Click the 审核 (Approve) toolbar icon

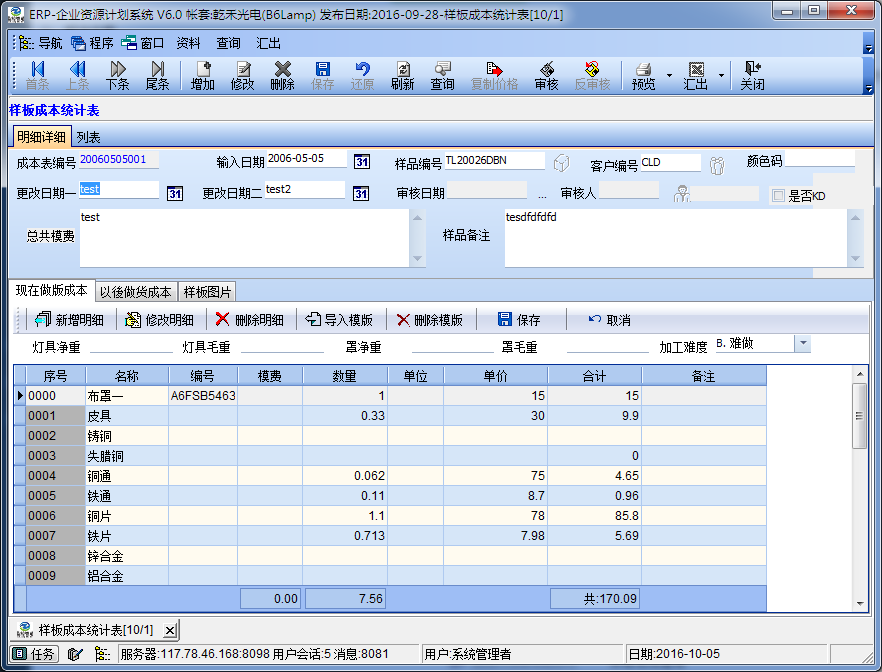(546, 75)
